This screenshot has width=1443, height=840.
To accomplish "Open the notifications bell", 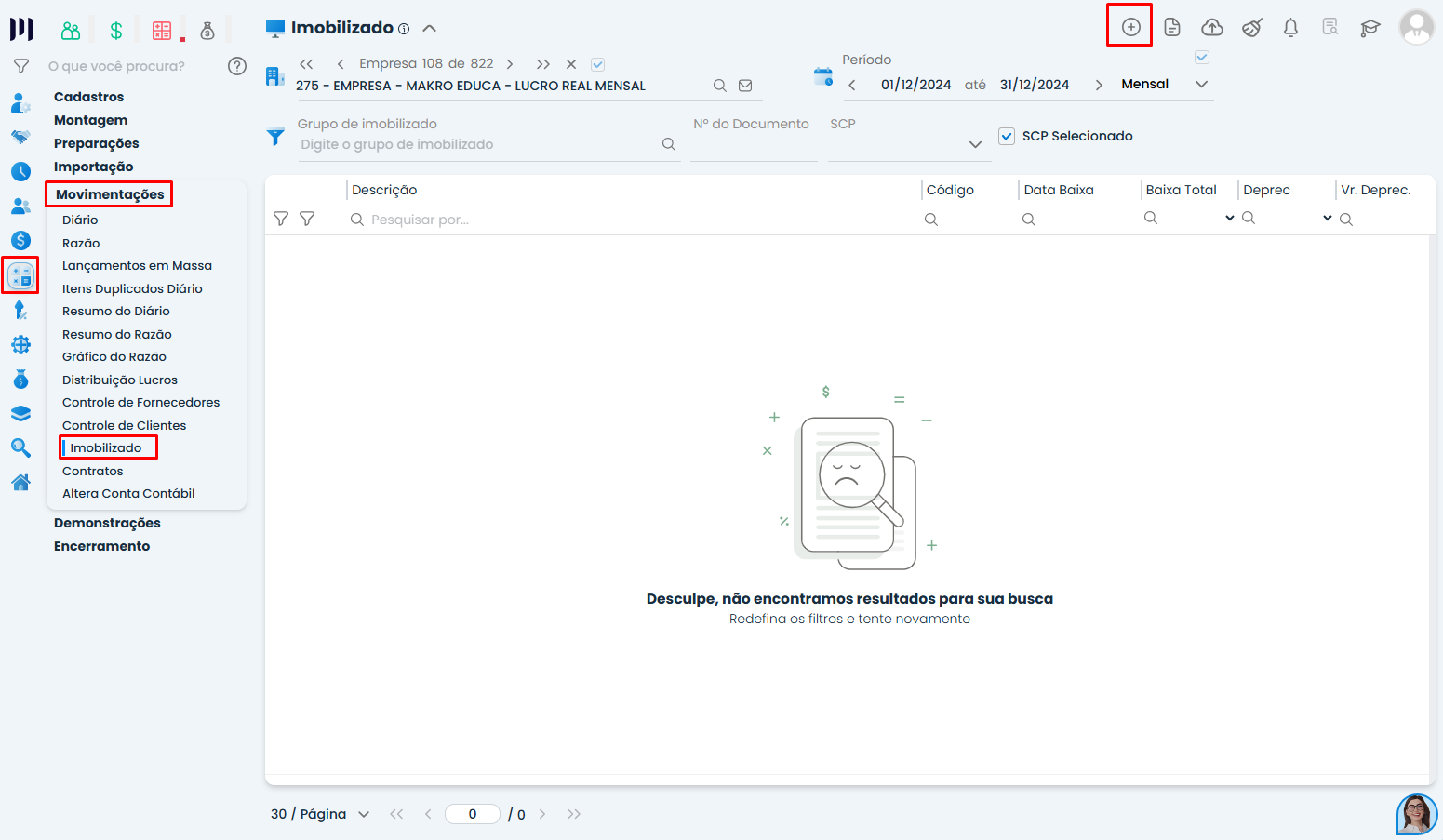I will [x=1290, y=27].
